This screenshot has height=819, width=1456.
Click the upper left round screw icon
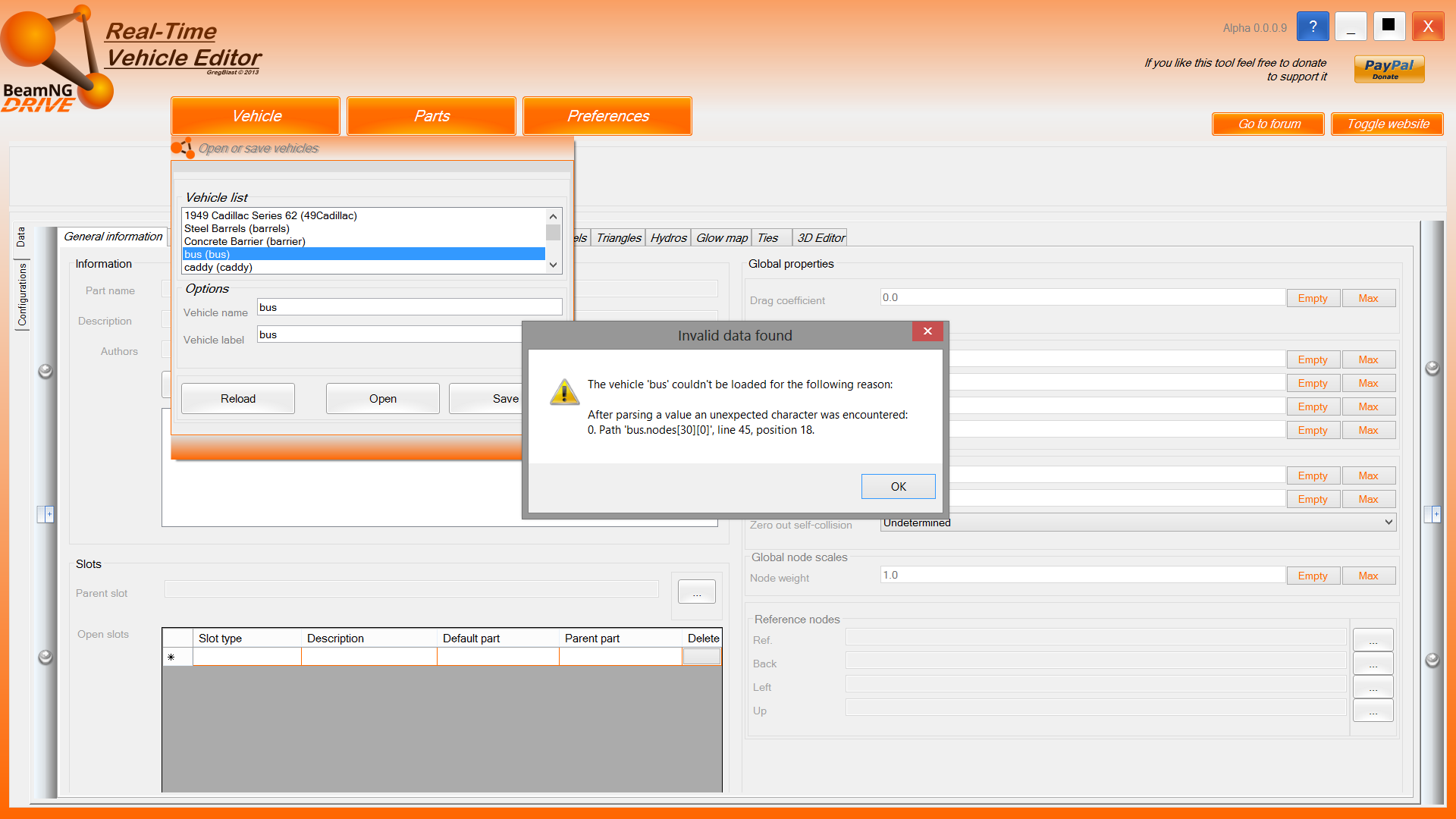click(45, 371)
